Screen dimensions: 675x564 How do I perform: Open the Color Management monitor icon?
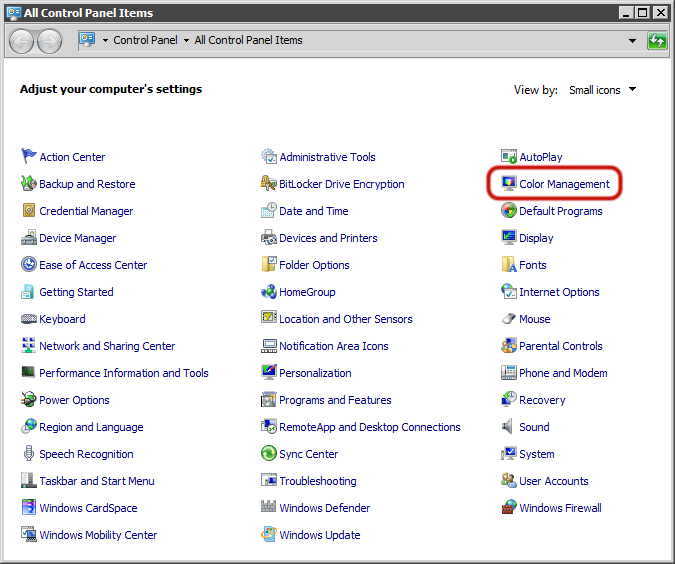click(x=508, y=183)
